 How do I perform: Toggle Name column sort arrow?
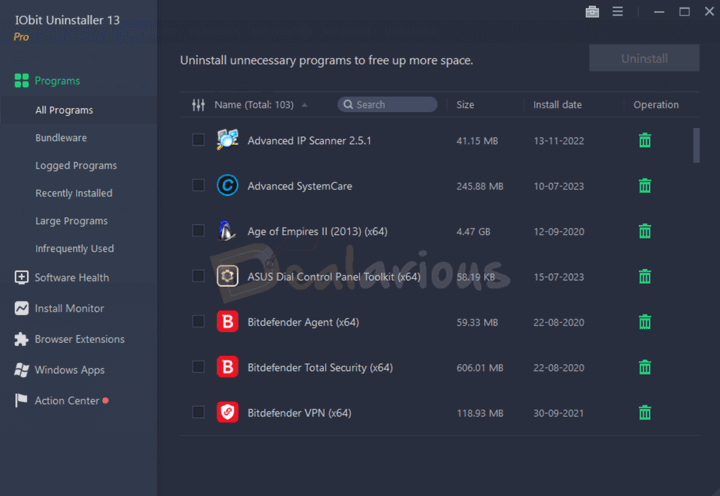pos(304,105)
